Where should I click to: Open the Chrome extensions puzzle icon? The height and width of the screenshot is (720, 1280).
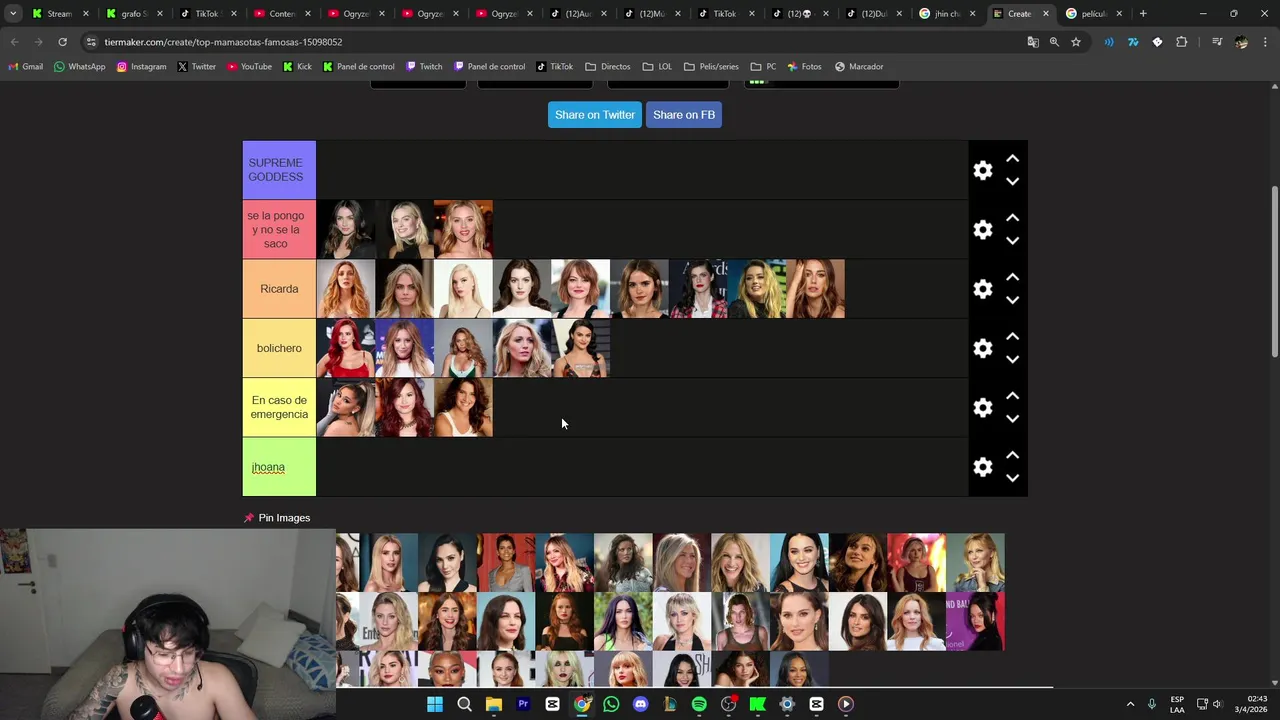point(1182,42)
